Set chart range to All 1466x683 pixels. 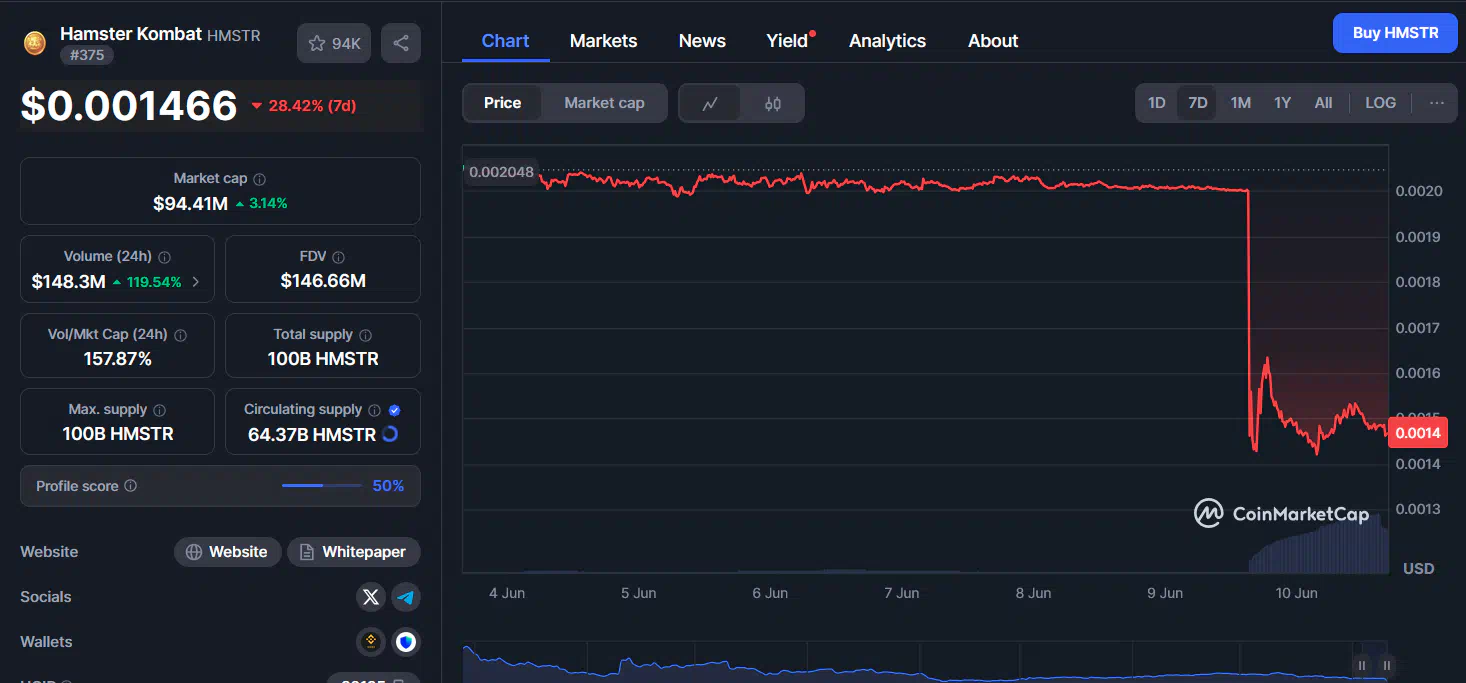(x=1323, y=103)
